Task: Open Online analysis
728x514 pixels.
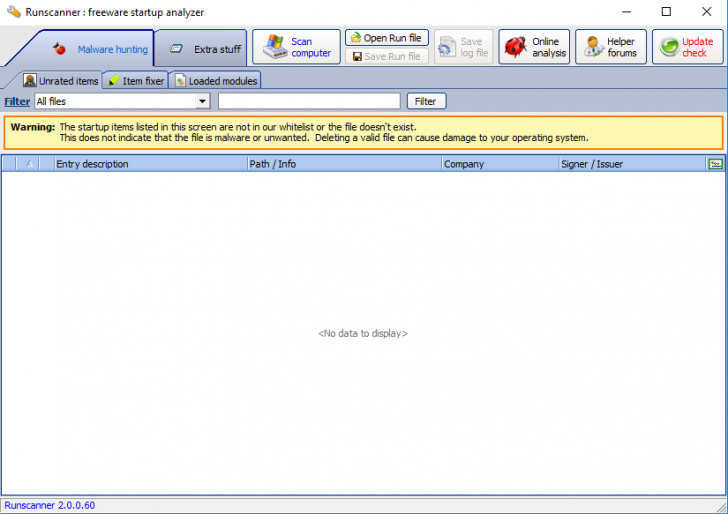Action: click(x=534, y=47)
